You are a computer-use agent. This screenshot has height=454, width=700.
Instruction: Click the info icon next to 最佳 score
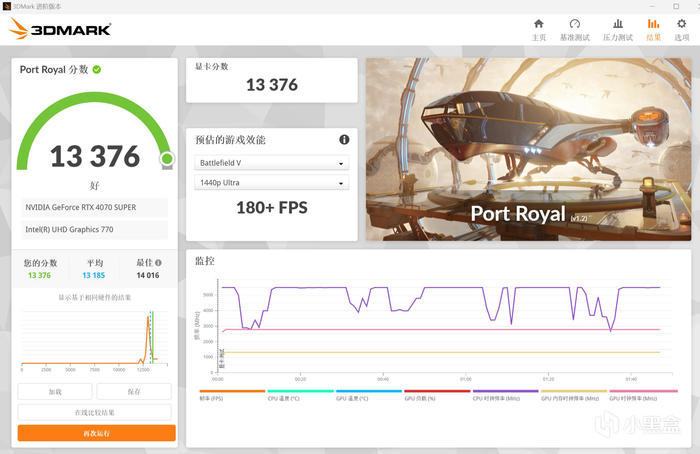(x=158, y=263)
